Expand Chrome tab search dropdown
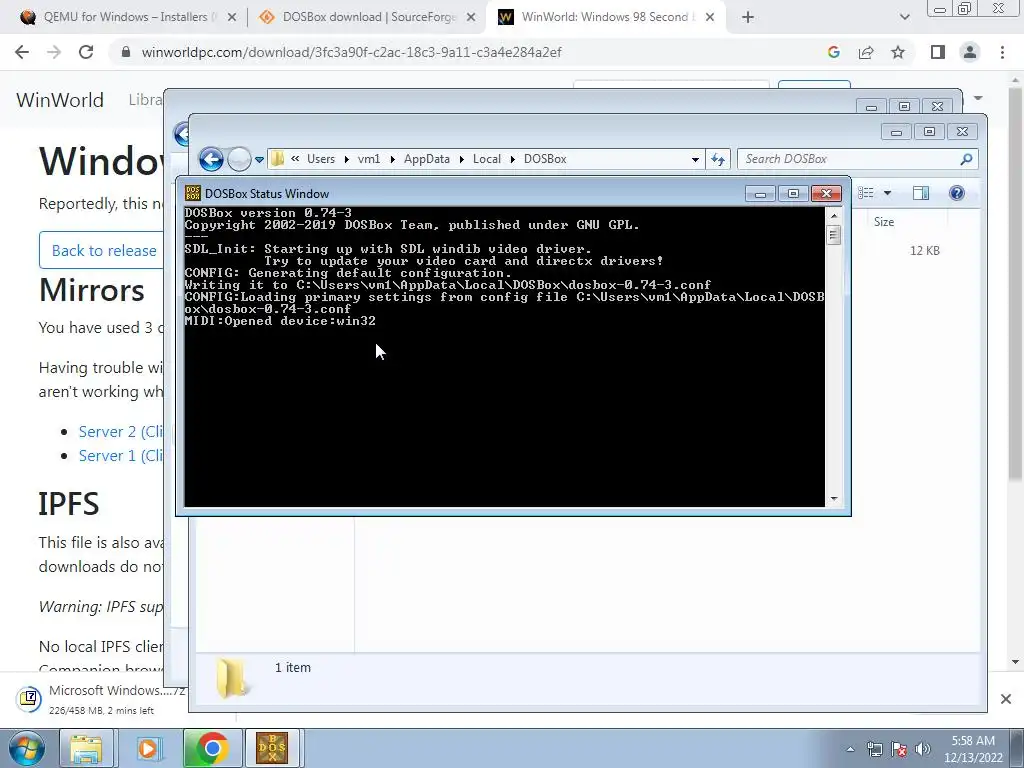1024x768 pixels. [904, 18]
